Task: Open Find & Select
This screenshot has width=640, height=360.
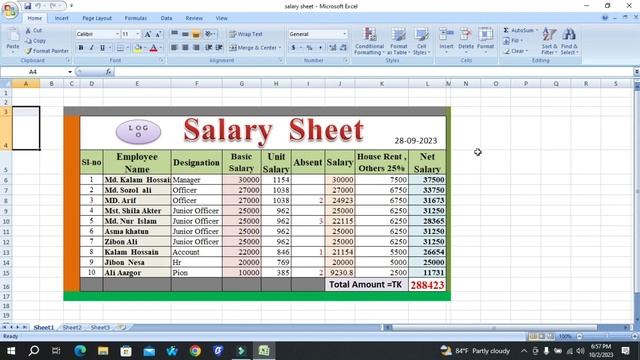Action: click(x=569, y=41)
